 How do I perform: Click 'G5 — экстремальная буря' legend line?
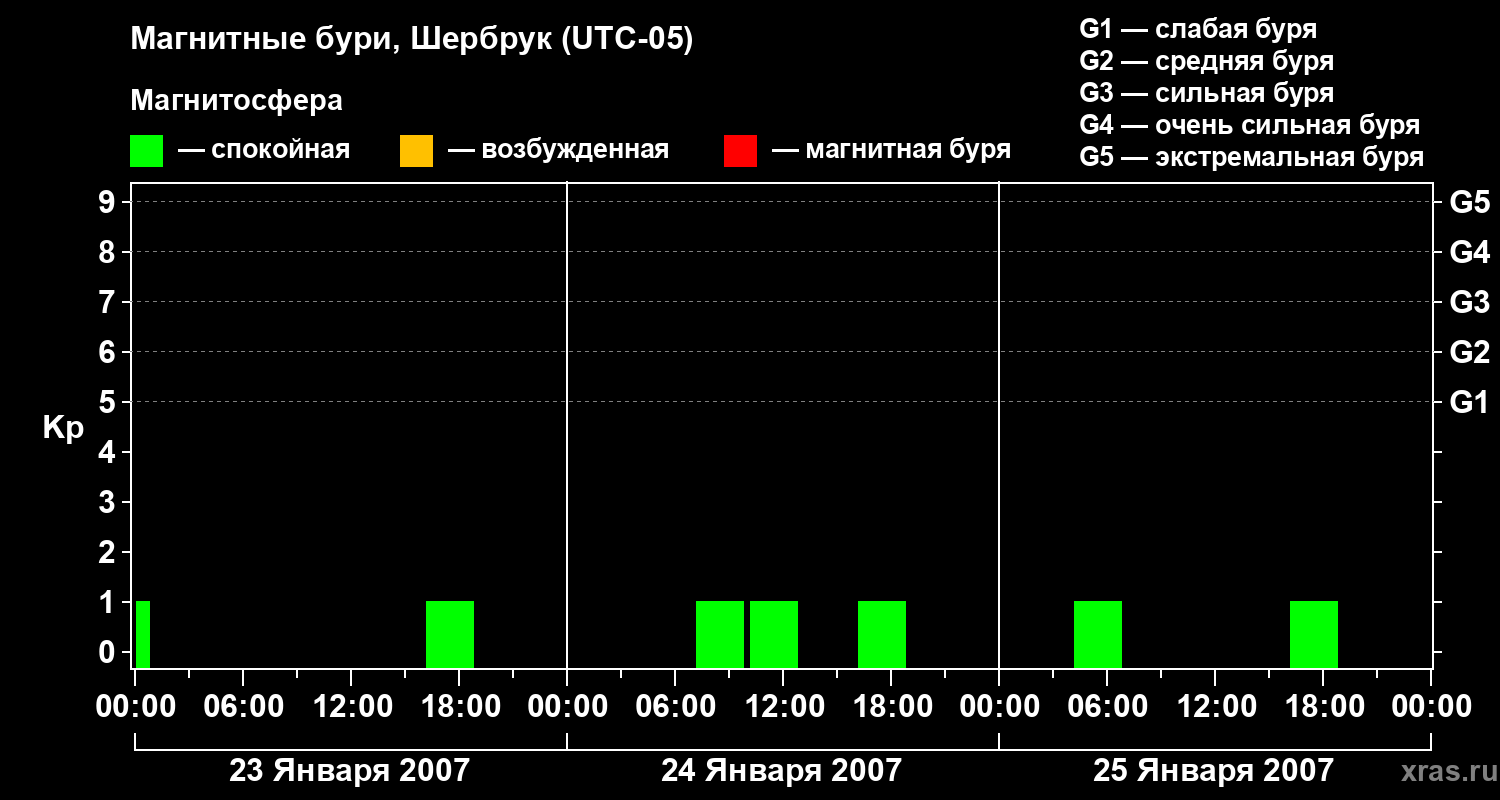tap(1252, 157)
